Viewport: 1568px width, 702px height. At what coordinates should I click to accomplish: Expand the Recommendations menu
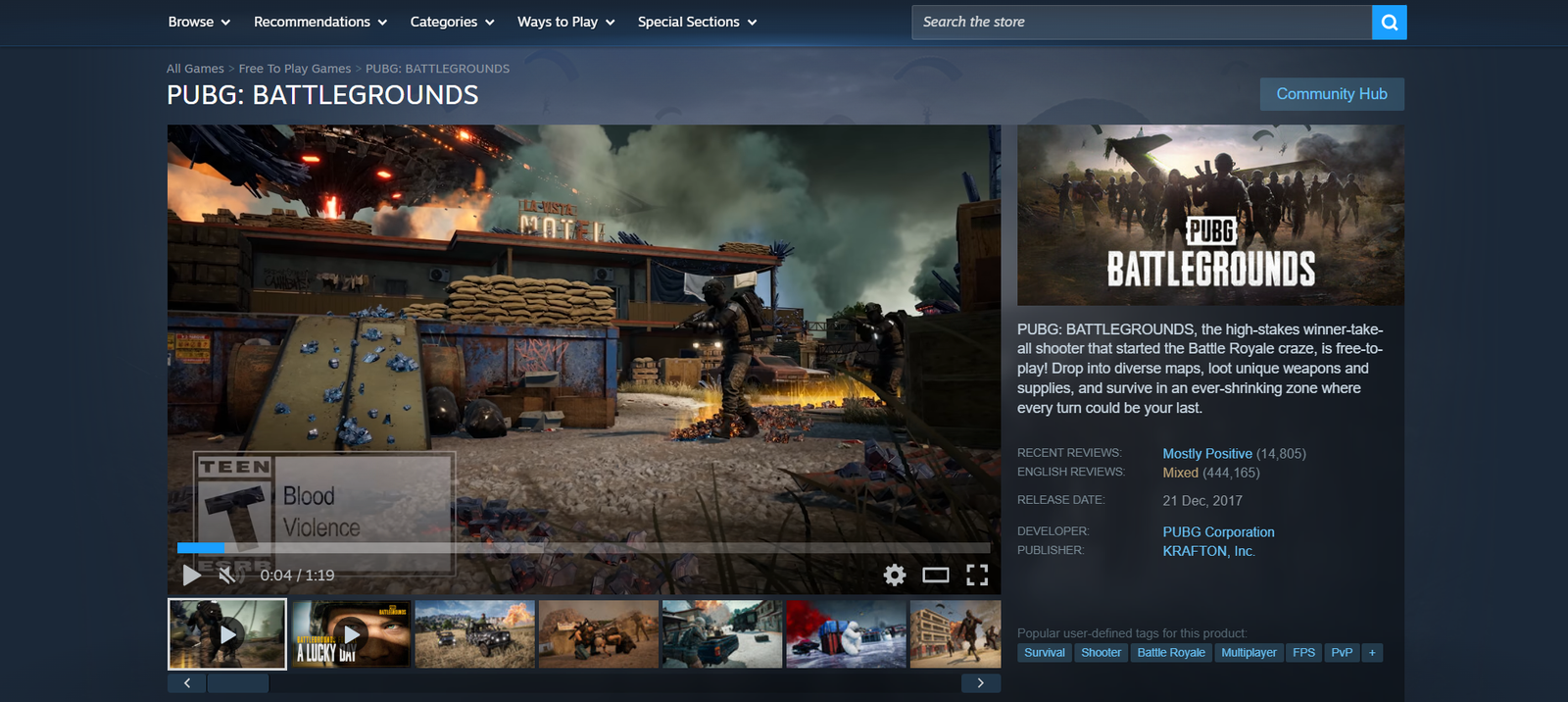[320, 22]
